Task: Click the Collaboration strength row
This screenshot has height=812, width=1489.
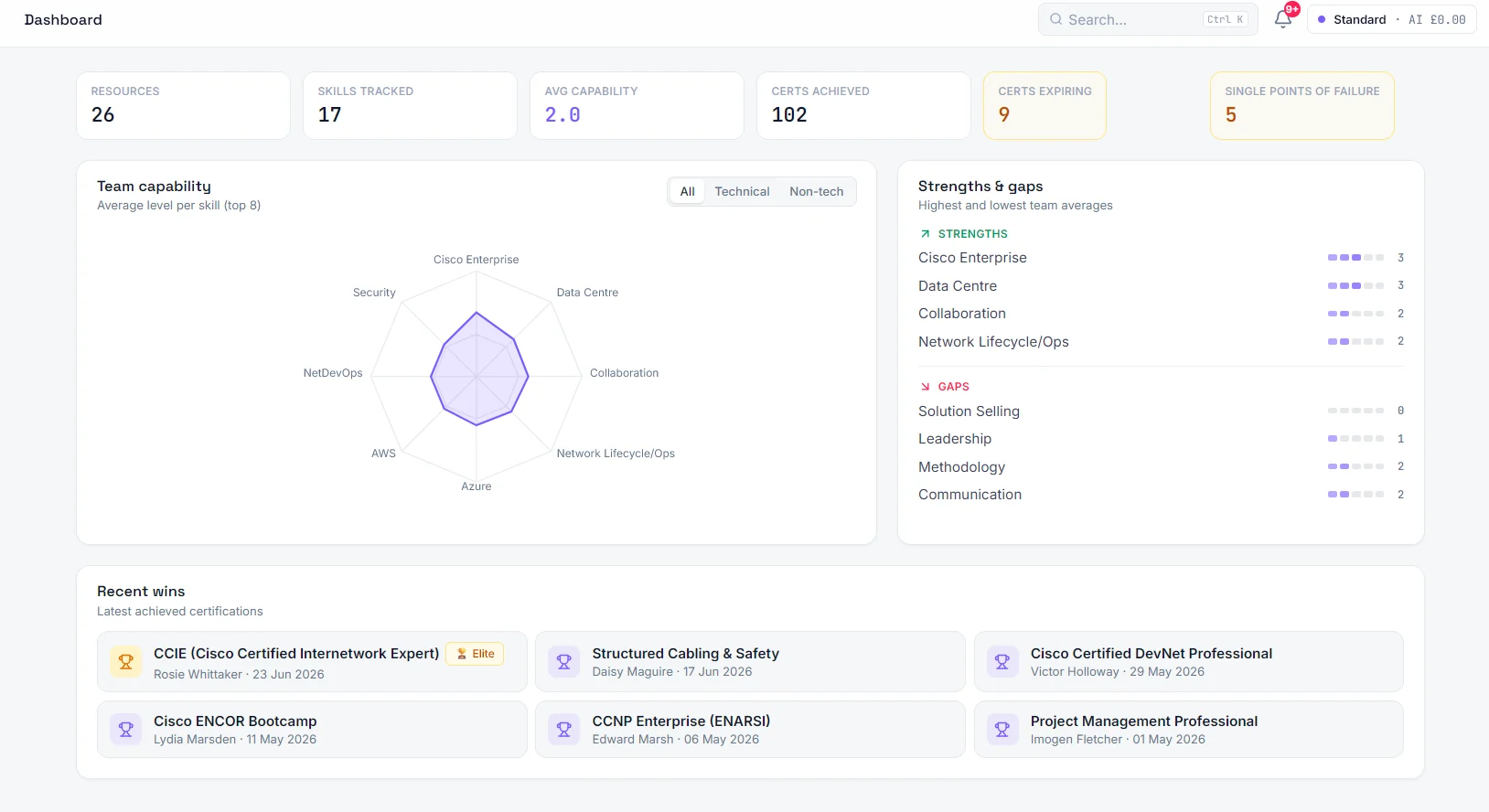Action: click(1161, 314)
